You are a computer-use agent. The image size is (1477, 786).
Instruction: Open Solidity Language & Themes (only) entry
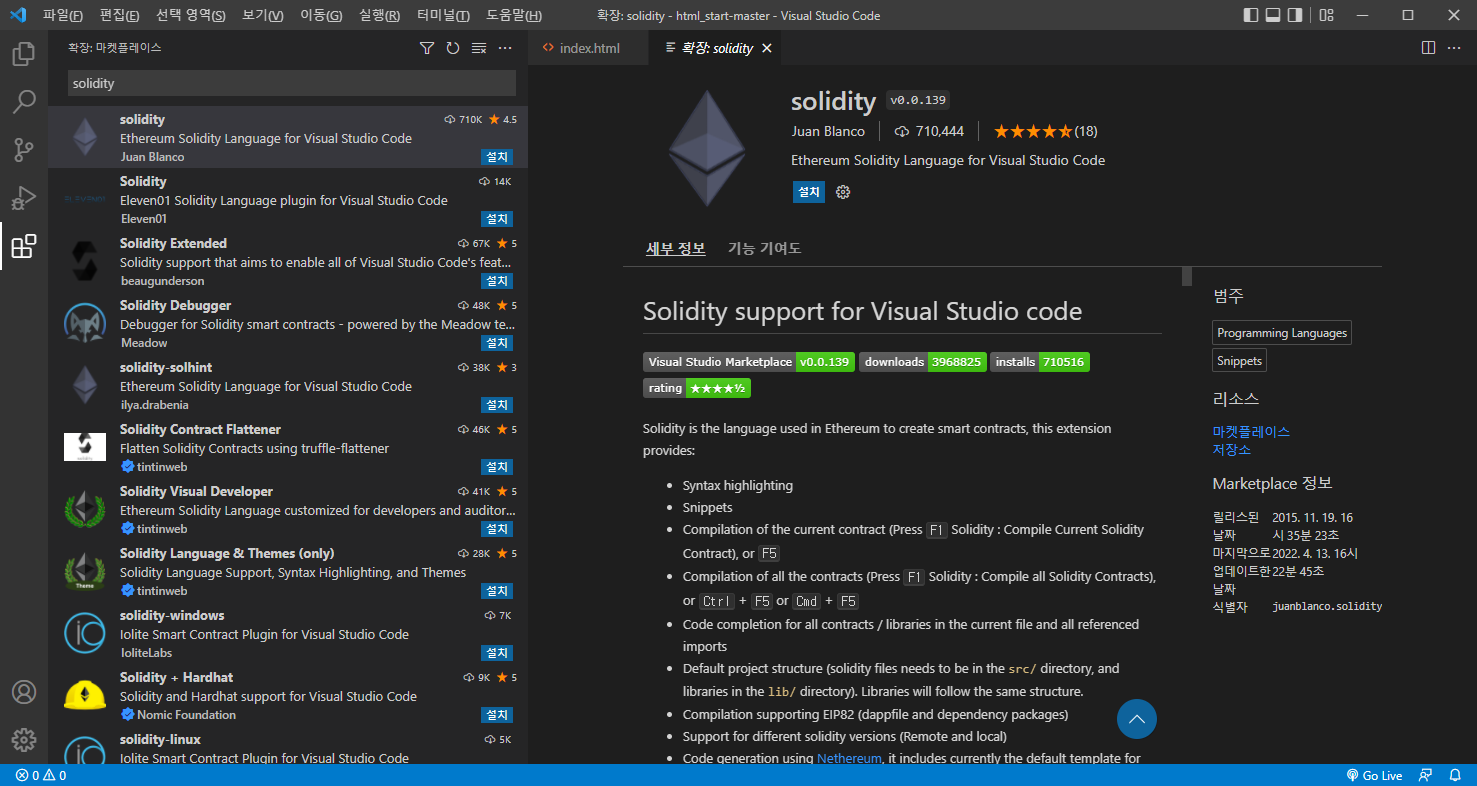click(x=288, y=572)
